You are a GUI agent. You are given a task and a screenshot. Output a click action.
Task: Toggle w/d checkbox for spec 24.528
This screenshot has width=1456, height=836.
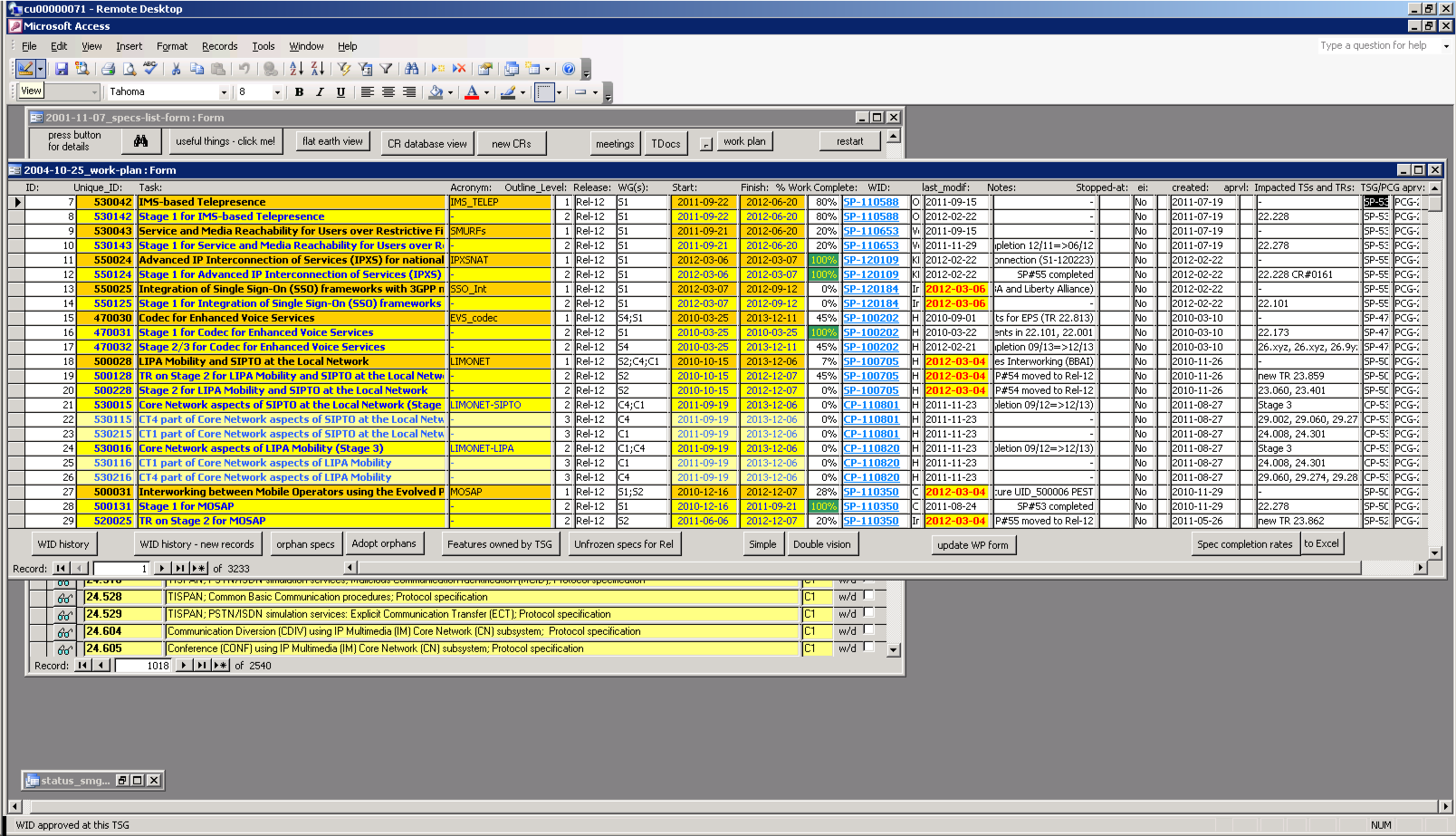(868, 596)
